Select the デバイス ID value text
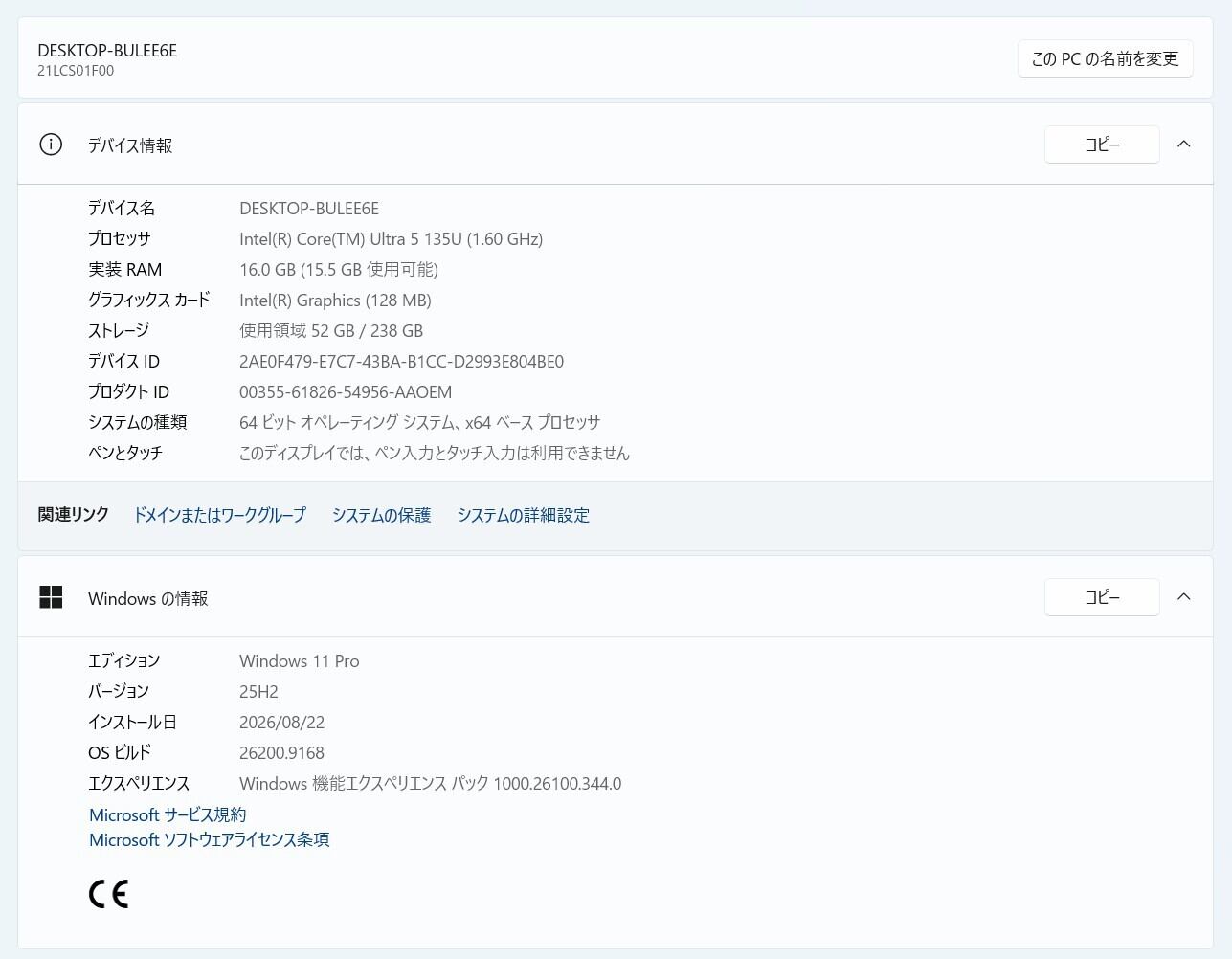The width and height of the screenshot is (1232, 959). point(402,362)
